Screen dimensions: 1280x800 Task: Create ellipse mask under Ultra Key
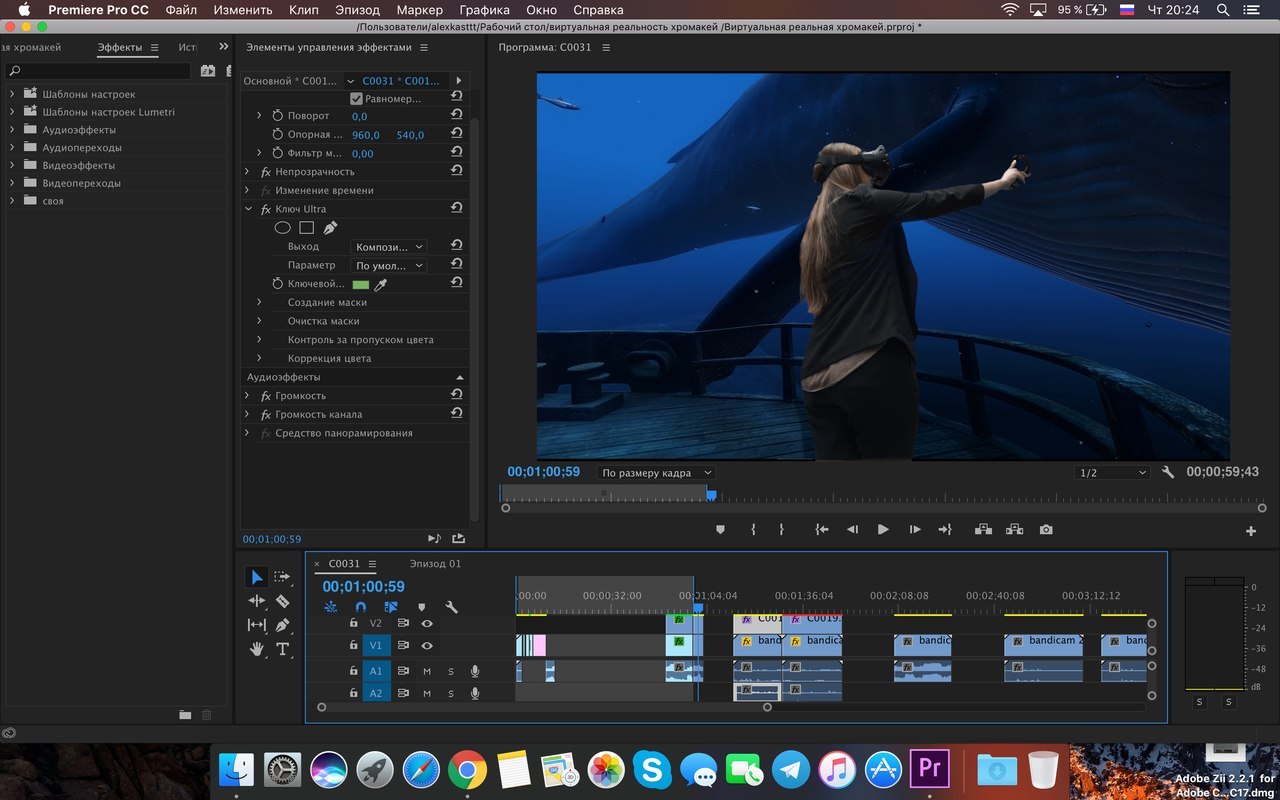tap(283, 228)
